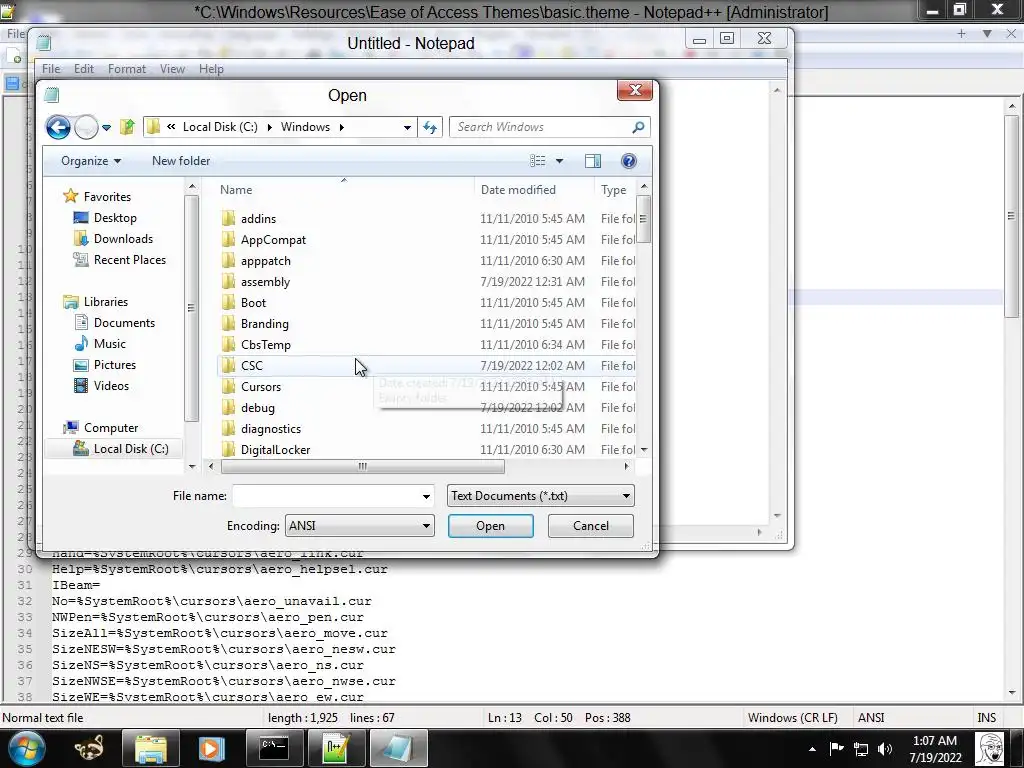The height and width of the screenshot is (768, 1024).
Task: Click the volume speaker icon in system tray
Action: [885, 749]
